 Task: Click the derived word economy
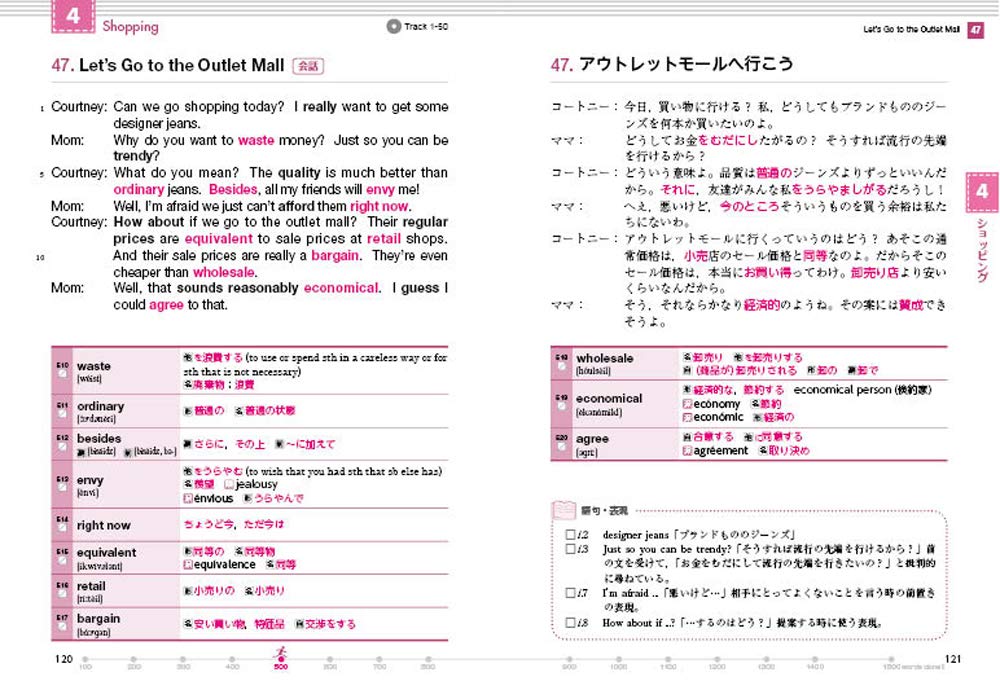click(x=717, y=404)
